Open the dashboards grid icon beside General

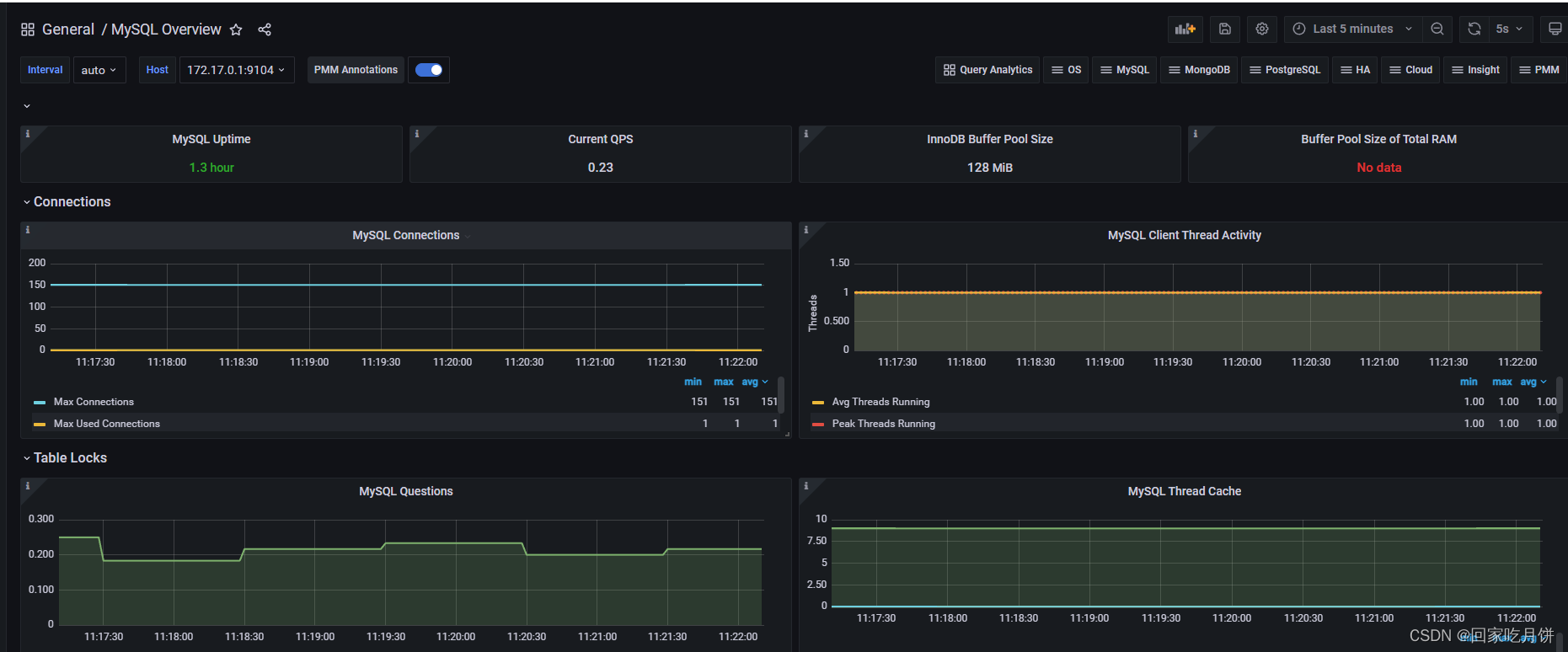tap(28, 29)
